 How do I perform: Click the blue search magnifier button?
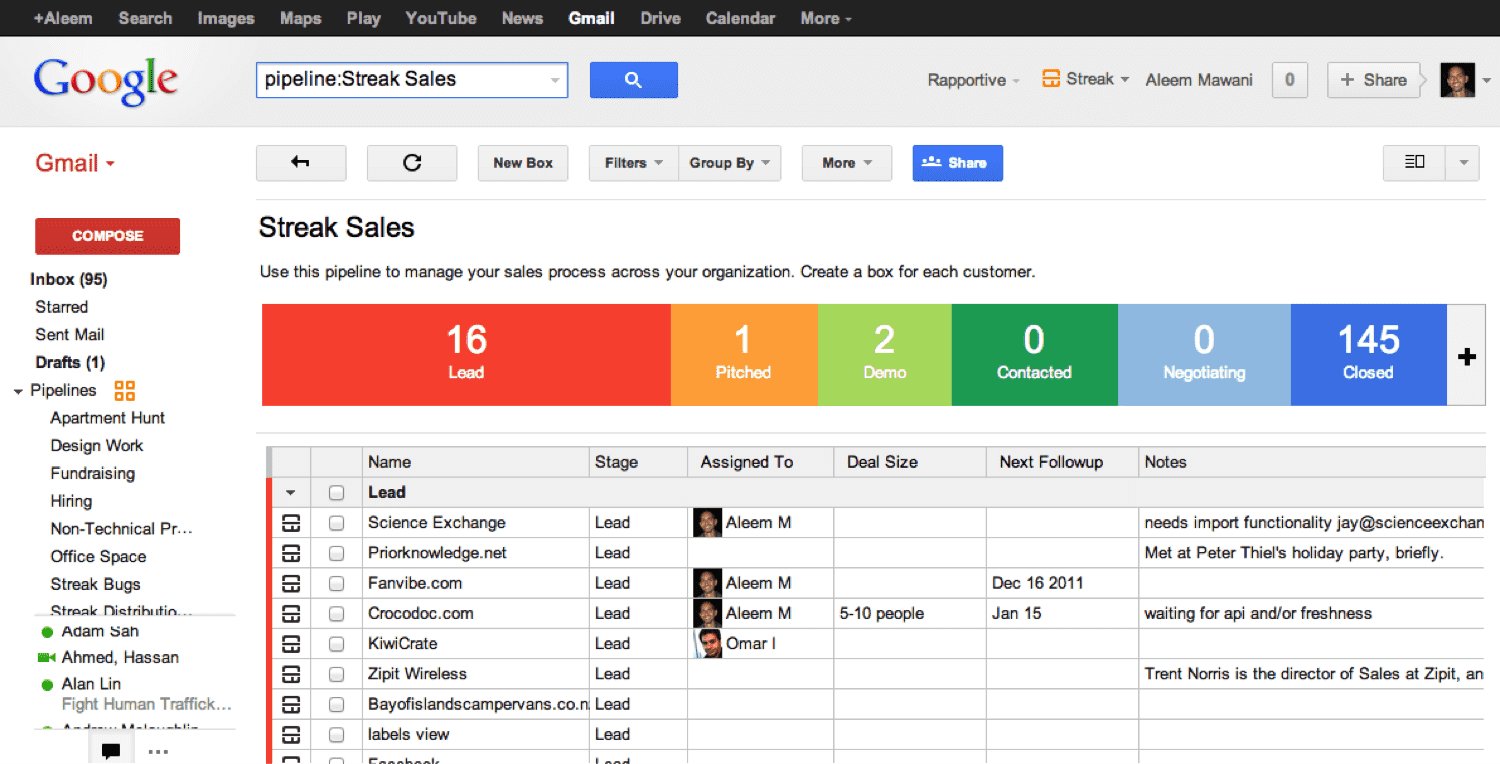633,80
